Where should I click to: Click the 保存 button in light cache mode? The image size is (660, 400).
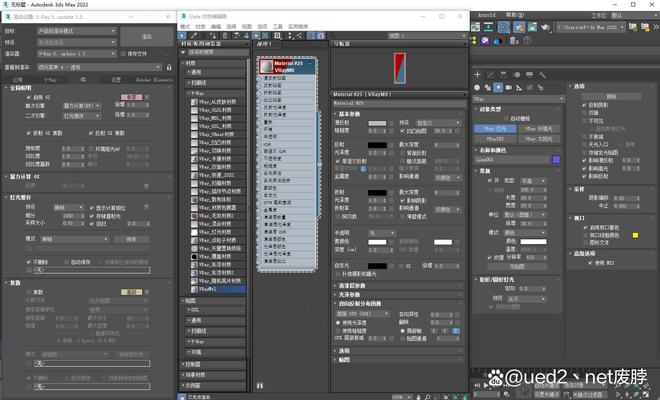click(131, 239)
